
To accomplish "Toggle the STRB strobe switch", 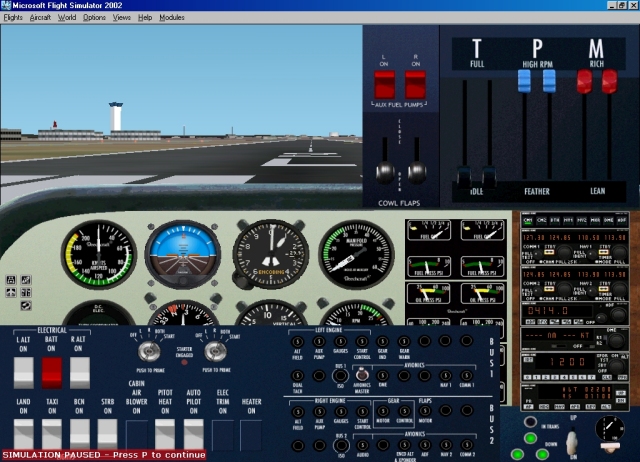I will point(107,434).
